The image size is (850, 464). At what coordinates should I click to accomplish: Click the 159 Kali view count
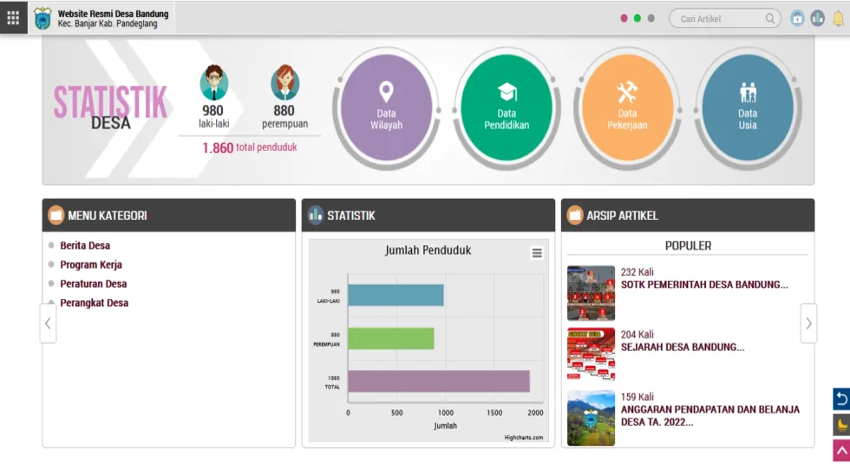pos(637,397)
